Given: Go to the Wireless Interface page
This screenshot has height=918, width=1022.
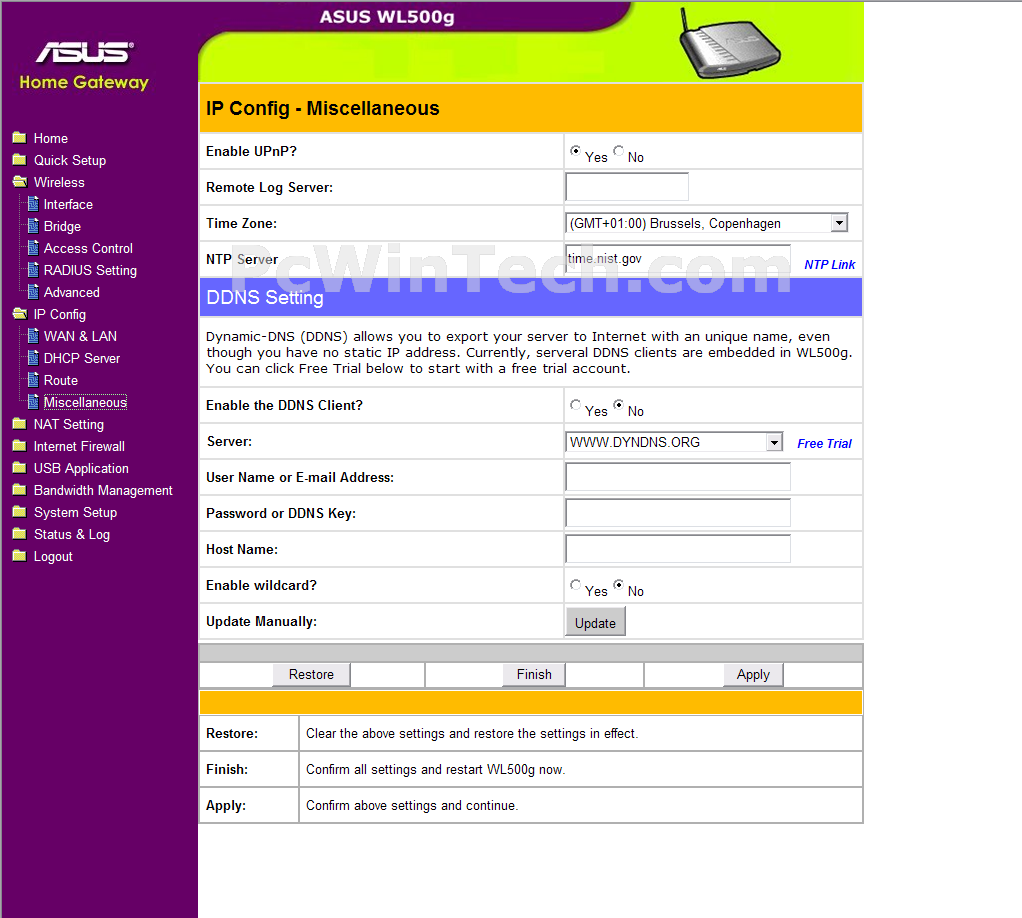Looking at the screenshot, I should click(x=68, y=205).
